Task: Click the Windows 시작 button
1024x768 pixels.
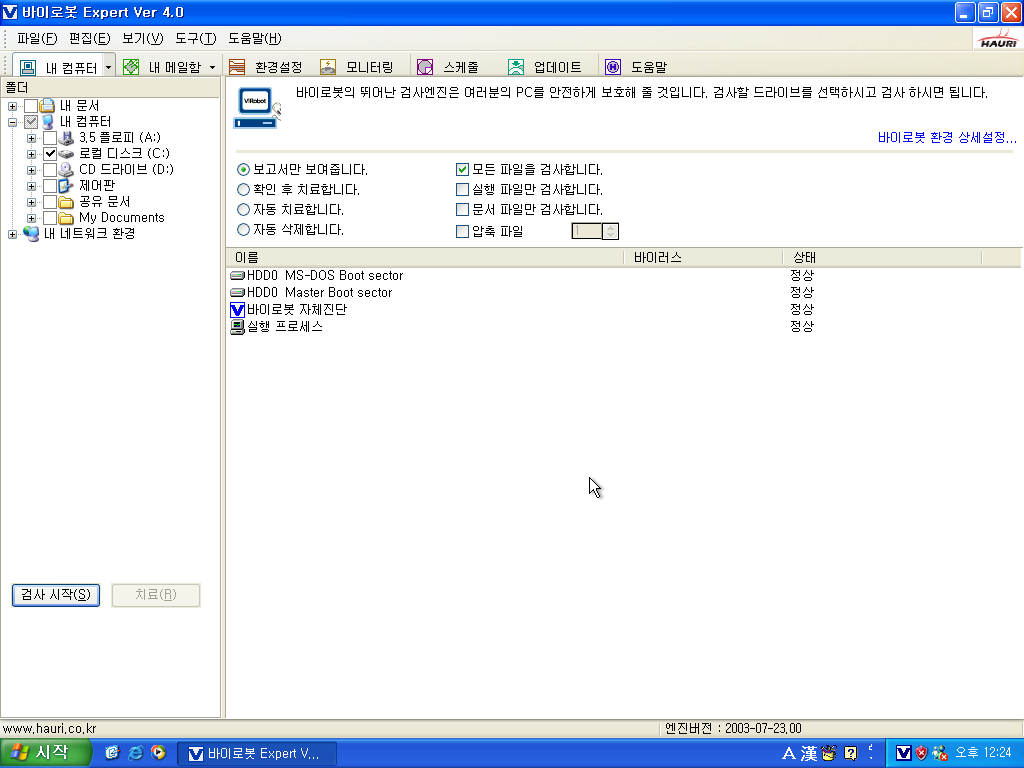Action: [x=45, y=753]
